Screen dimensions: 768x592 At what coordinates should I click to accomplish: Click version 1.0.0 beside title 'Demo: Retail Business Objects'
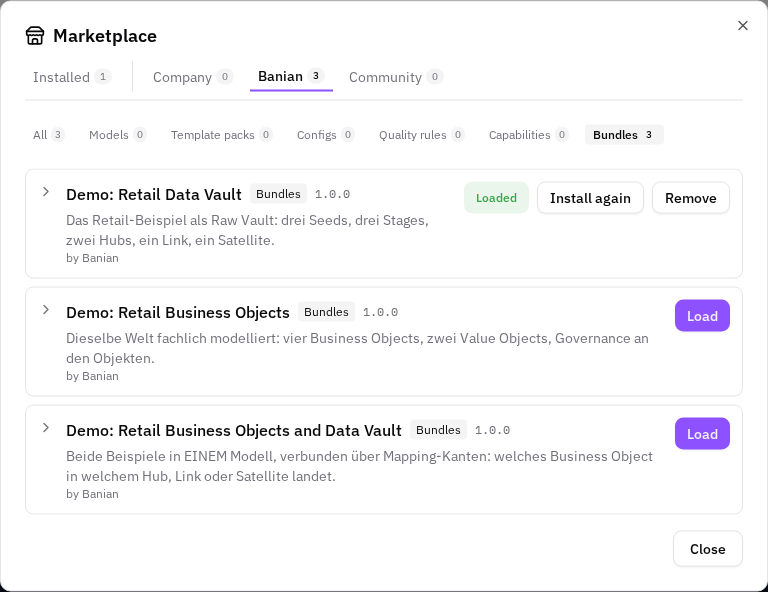pos(381,312)
